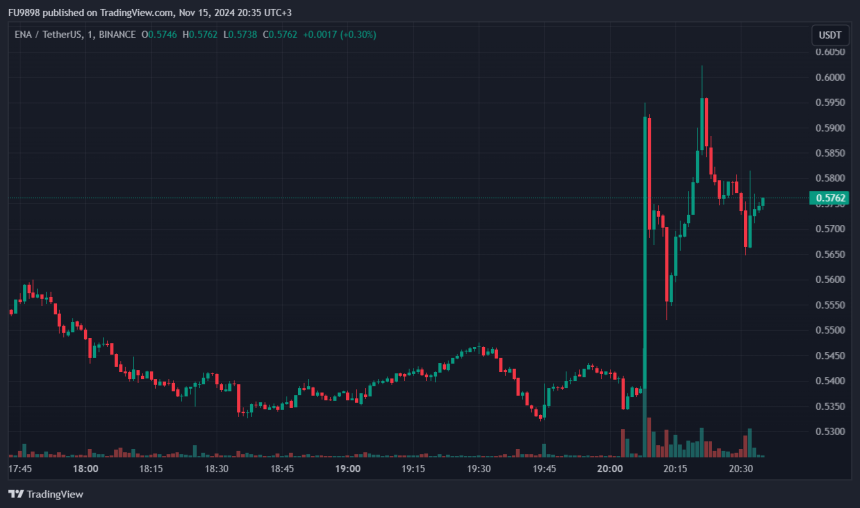Click the ENA / TetherUS symbol title
This screenshot has height=508, width=860.
click(x=43, y=35)
